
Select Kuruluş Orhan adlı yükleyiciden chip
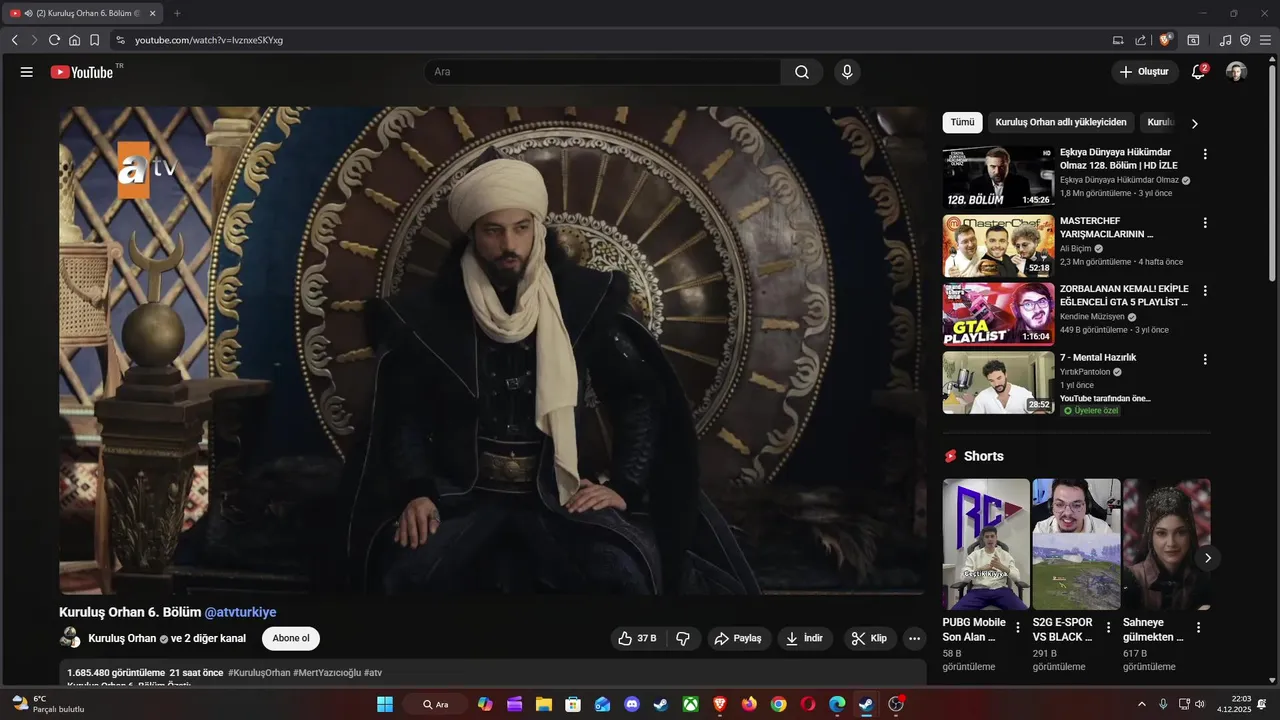[1061, 122]
